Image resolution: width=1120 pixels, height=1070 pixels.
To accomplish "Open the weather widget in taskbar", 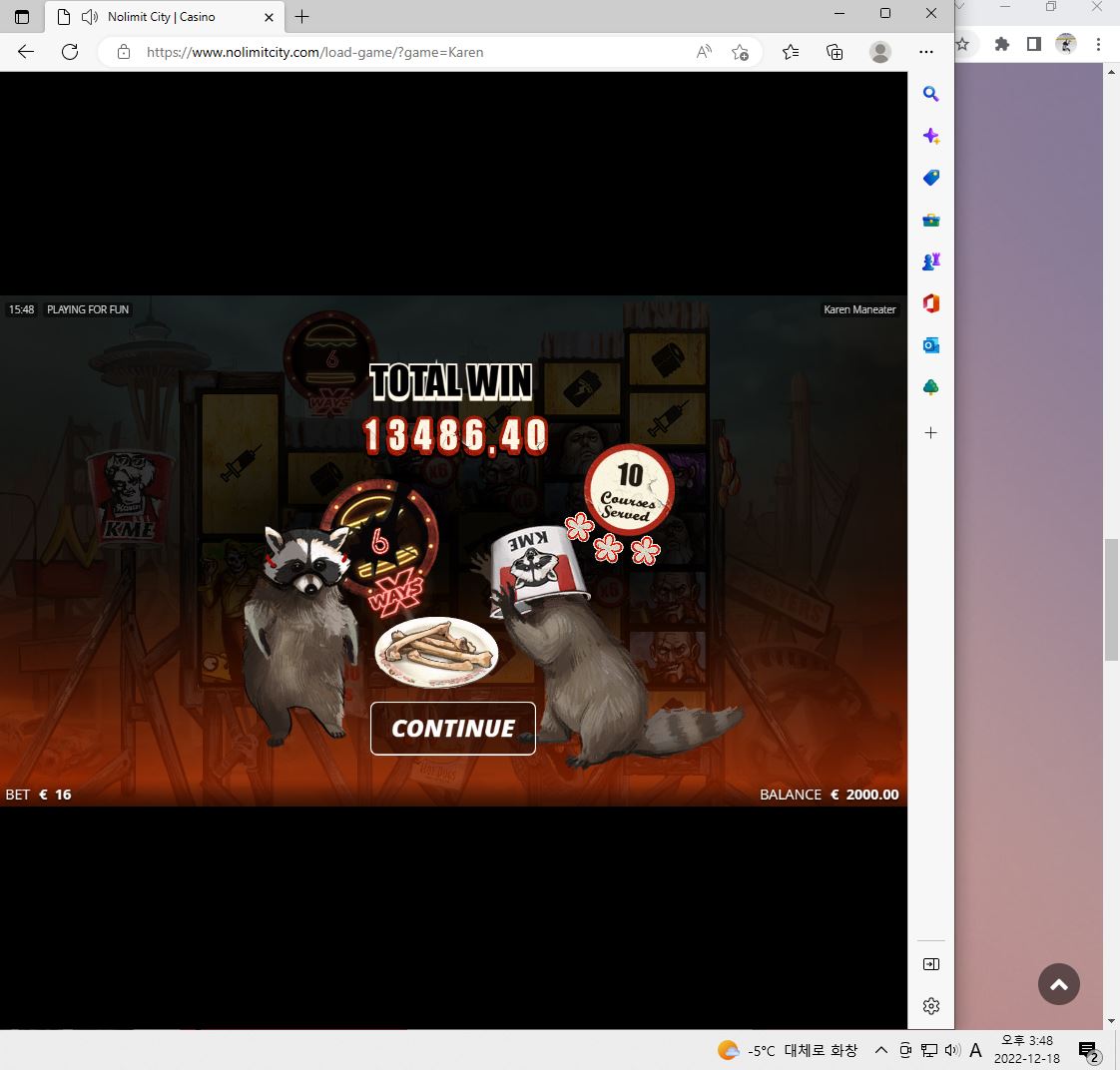I will pyautogui.click(x=788, y=1050).
